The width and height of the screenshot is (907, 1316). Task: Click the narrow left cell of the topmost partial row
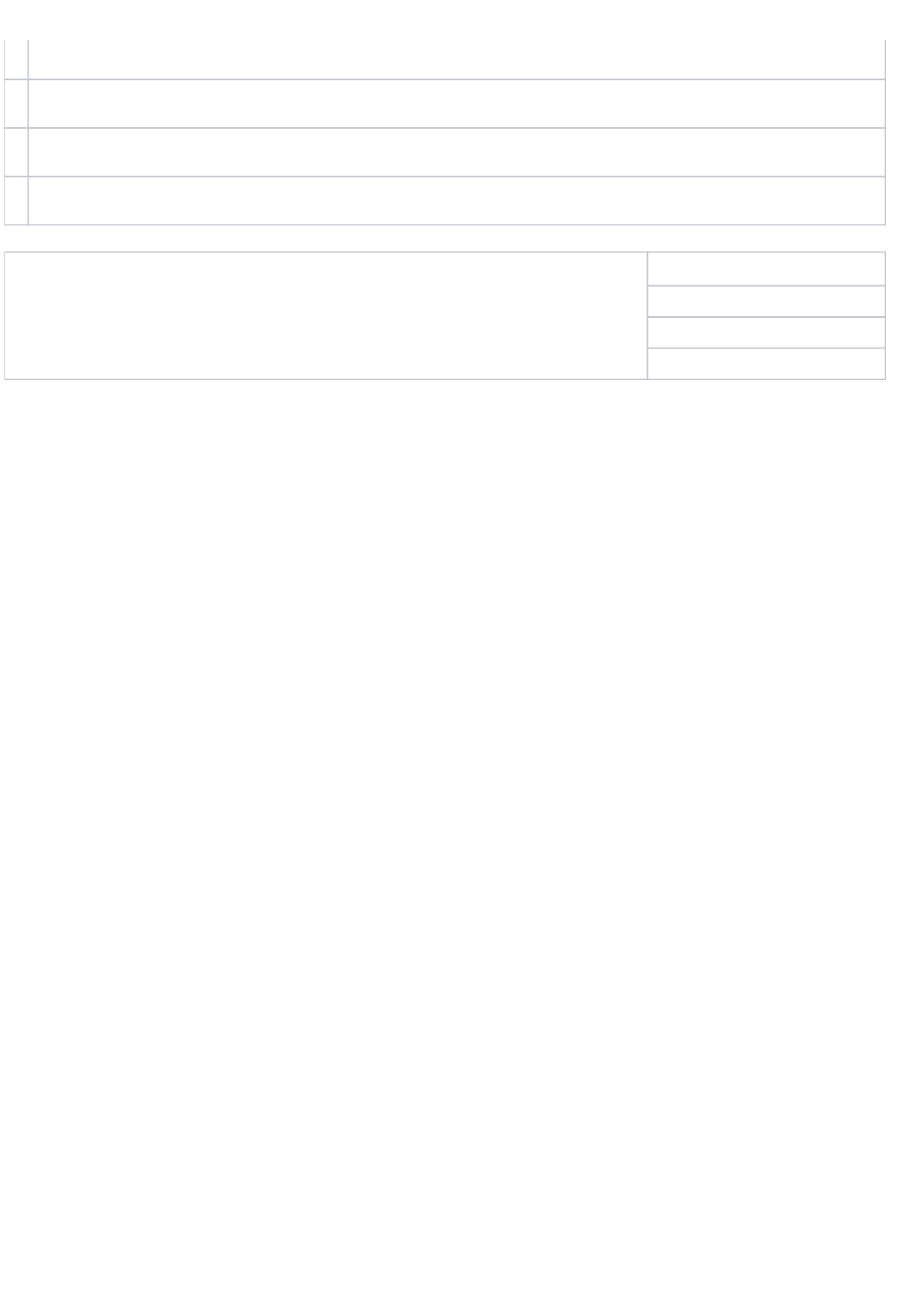[x=16, y=59]
